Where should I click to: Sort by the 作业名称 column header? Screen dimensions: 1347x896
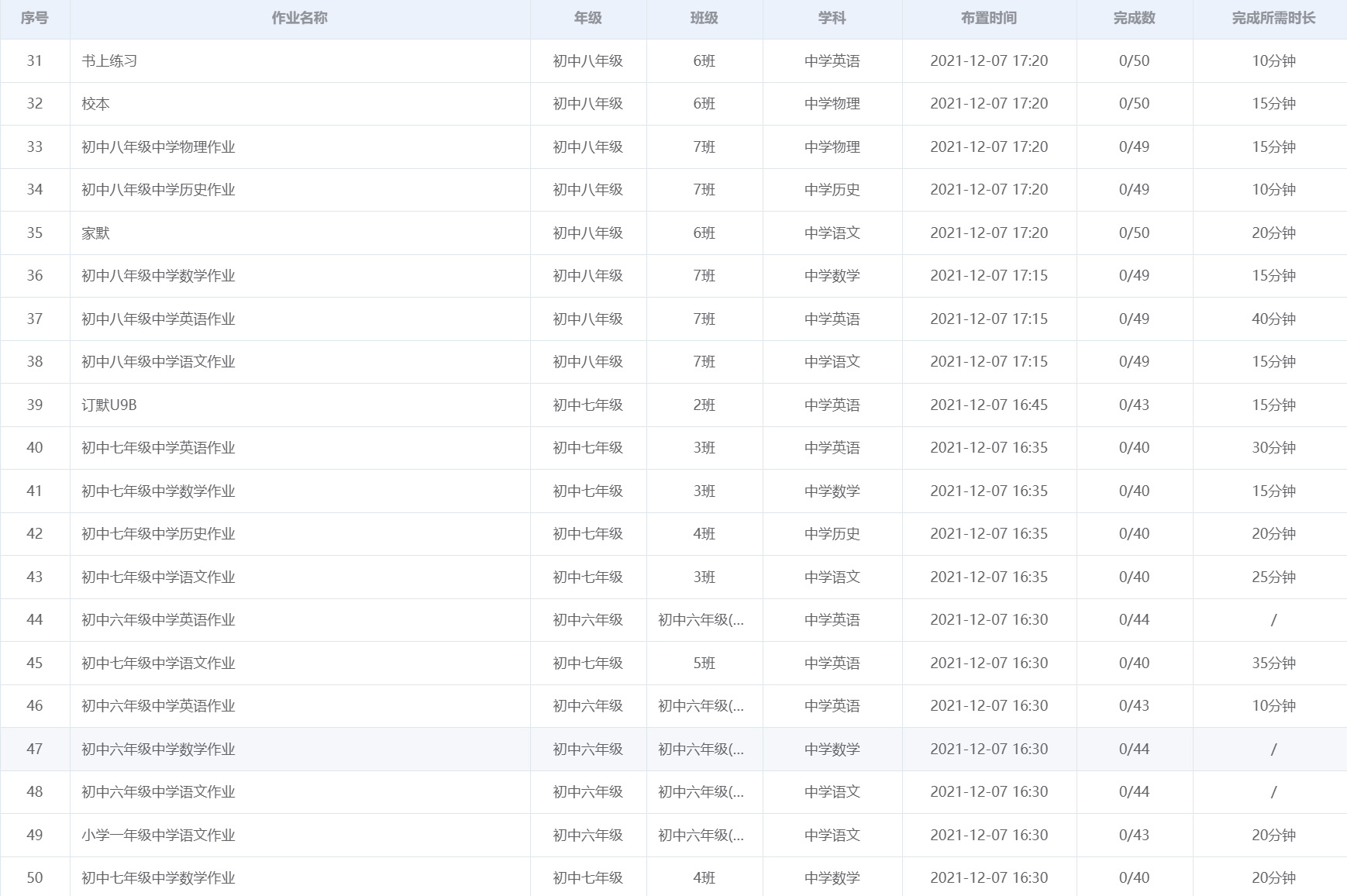[x=299, y=19]
